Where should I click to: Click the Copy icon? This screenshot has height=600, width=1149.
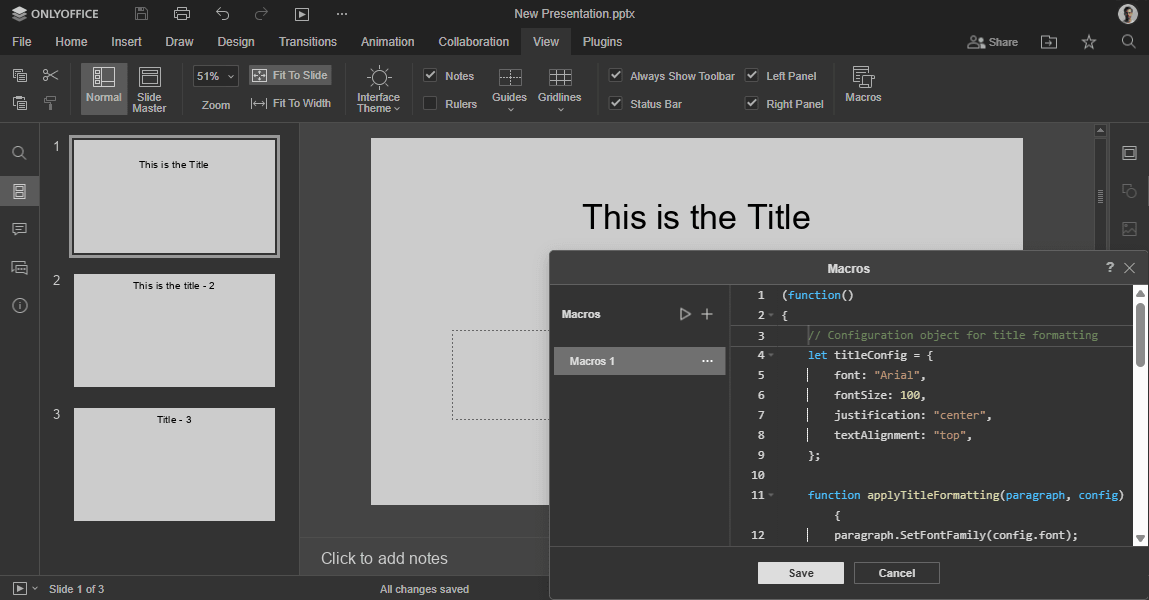click(x=20, y=75)
